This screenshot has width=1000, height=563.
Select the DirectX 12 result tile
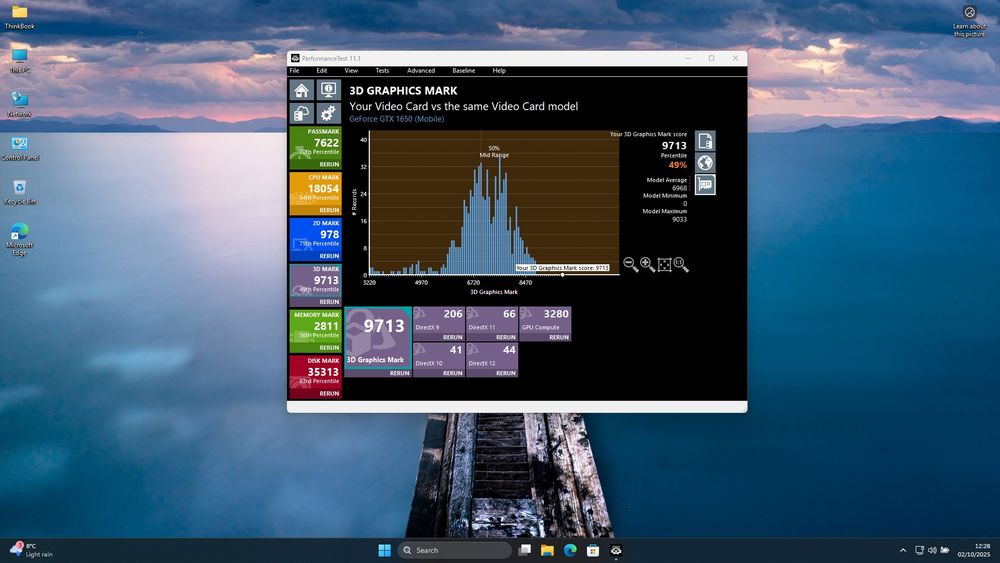pyautogui.click(x=492, y=356)
